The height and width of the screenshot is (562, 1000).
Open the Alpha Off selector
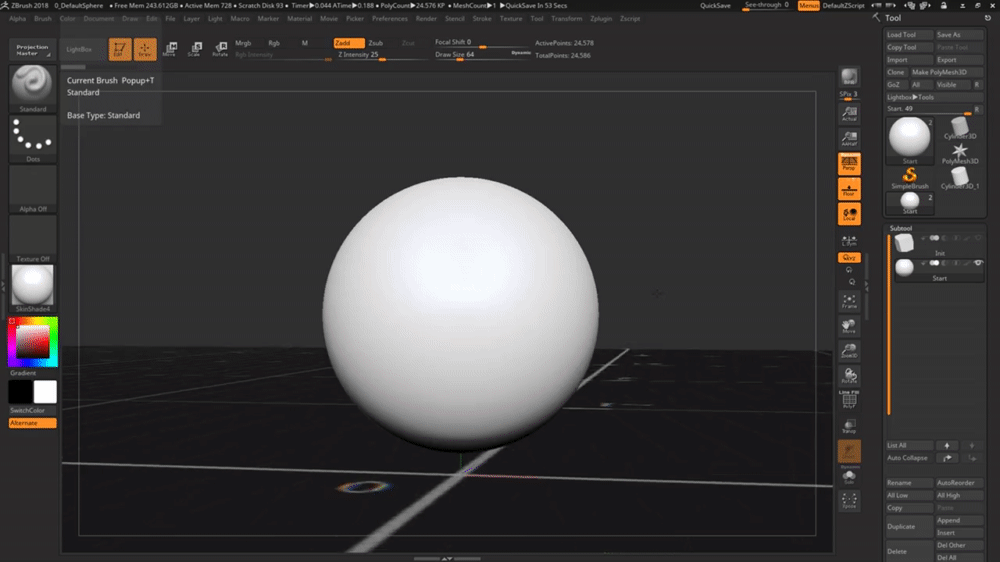33,187
